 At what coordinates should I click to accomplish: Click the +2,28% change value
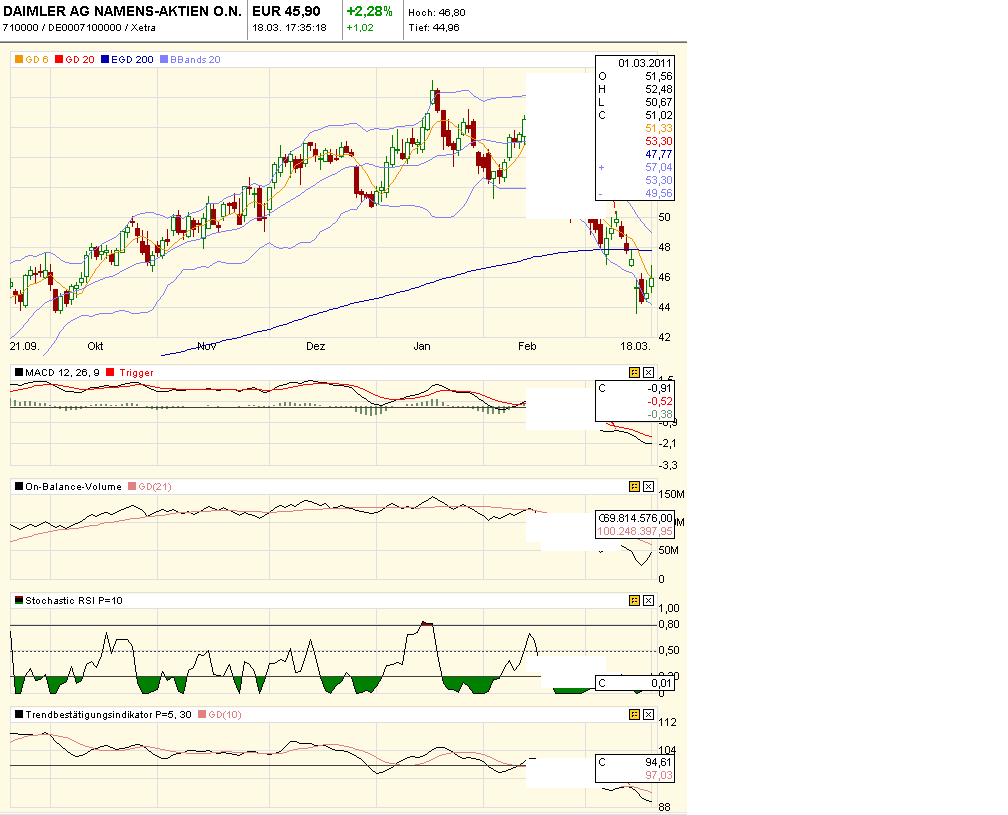tap(369, 11)
